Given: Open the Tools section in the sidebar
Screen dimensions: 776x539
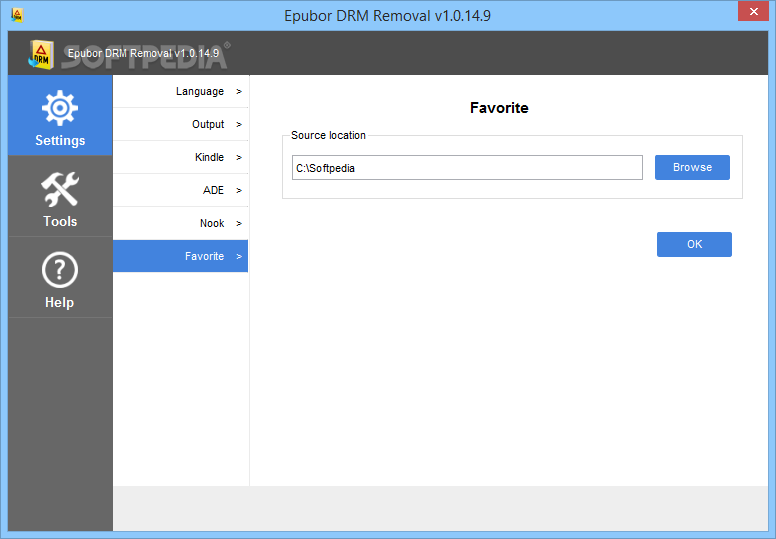Looking at the screenshot, I should point(60,196).
